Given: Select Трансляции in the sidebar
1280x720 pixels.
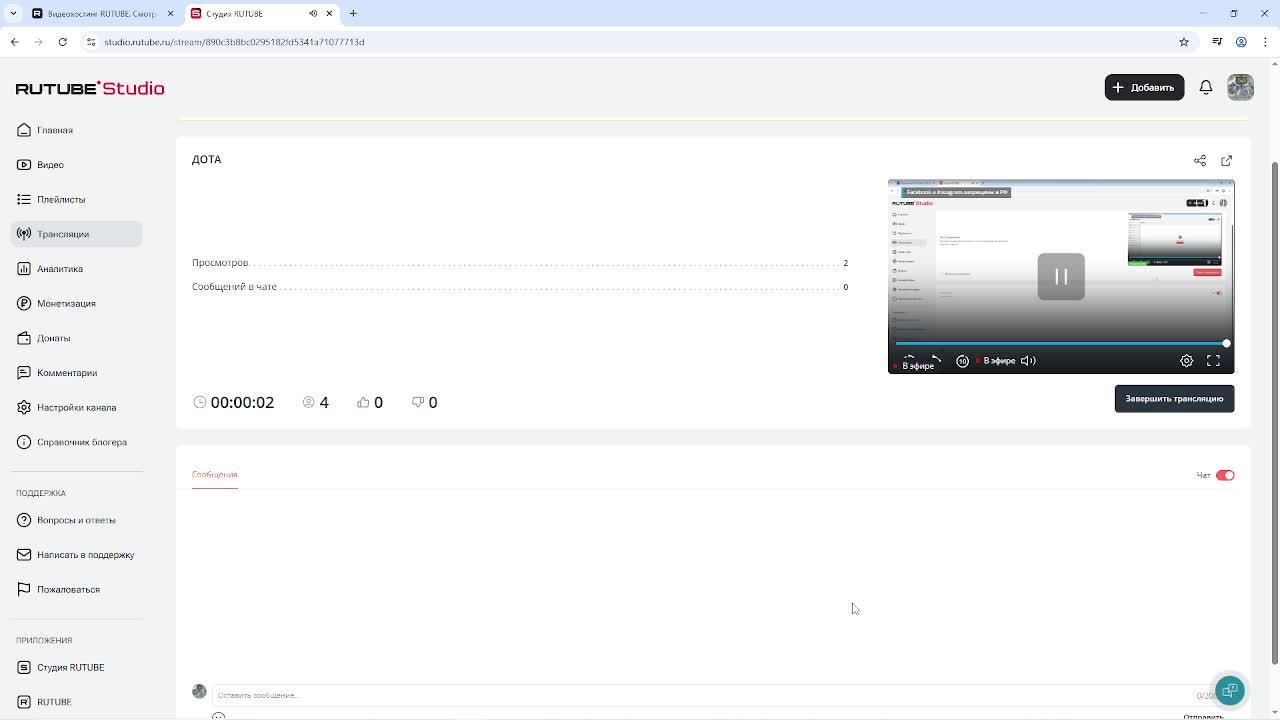Looking at the screenshot, I should pyautogui.click(x=76, y=234).
